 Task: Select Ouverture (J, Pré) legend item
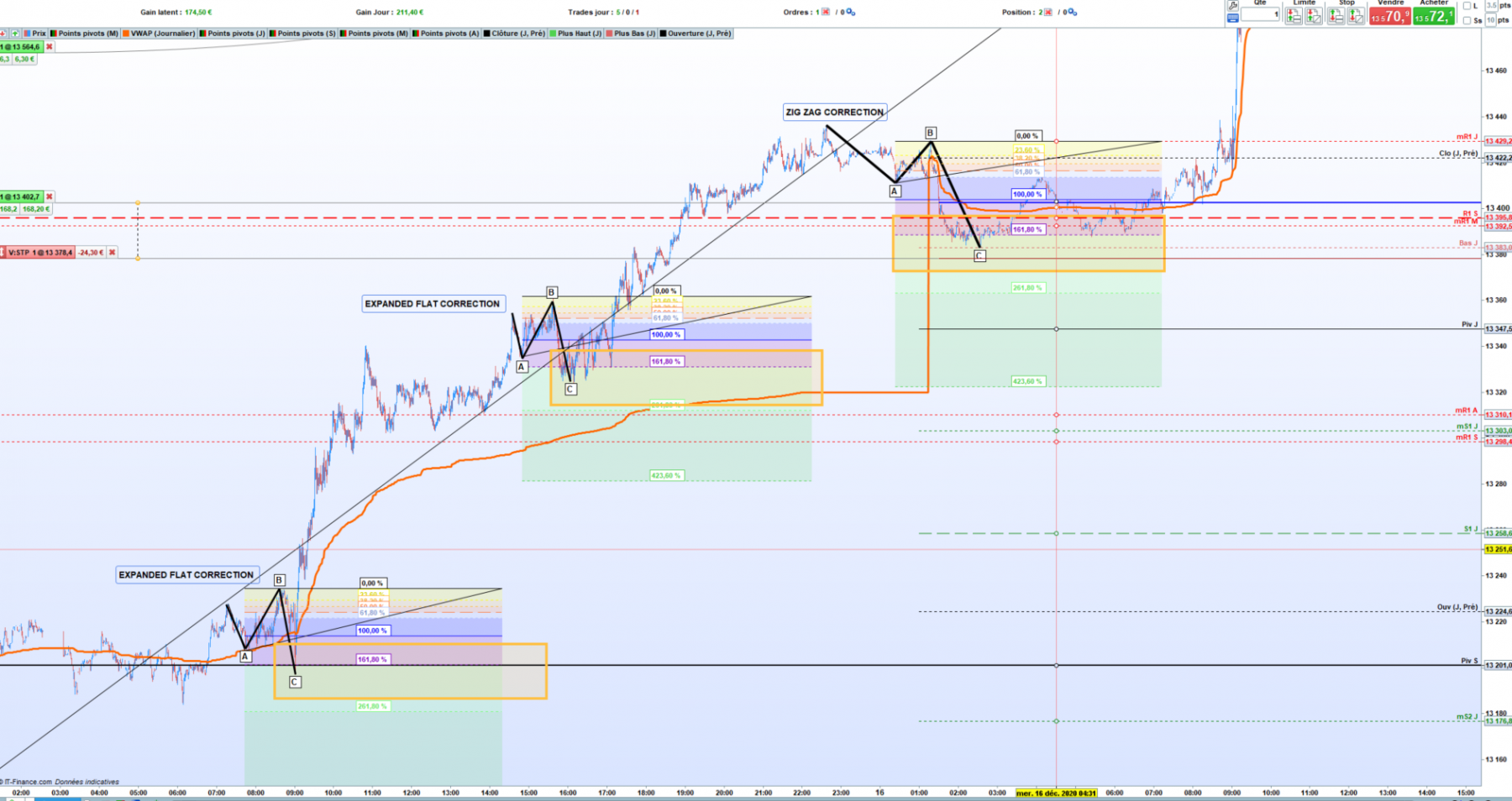696,34
